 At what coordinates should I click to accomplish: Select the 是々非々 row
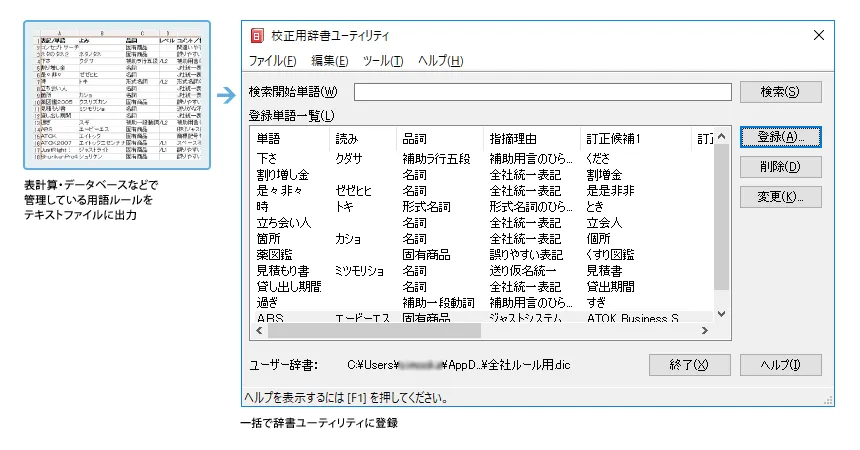point(483,191)
